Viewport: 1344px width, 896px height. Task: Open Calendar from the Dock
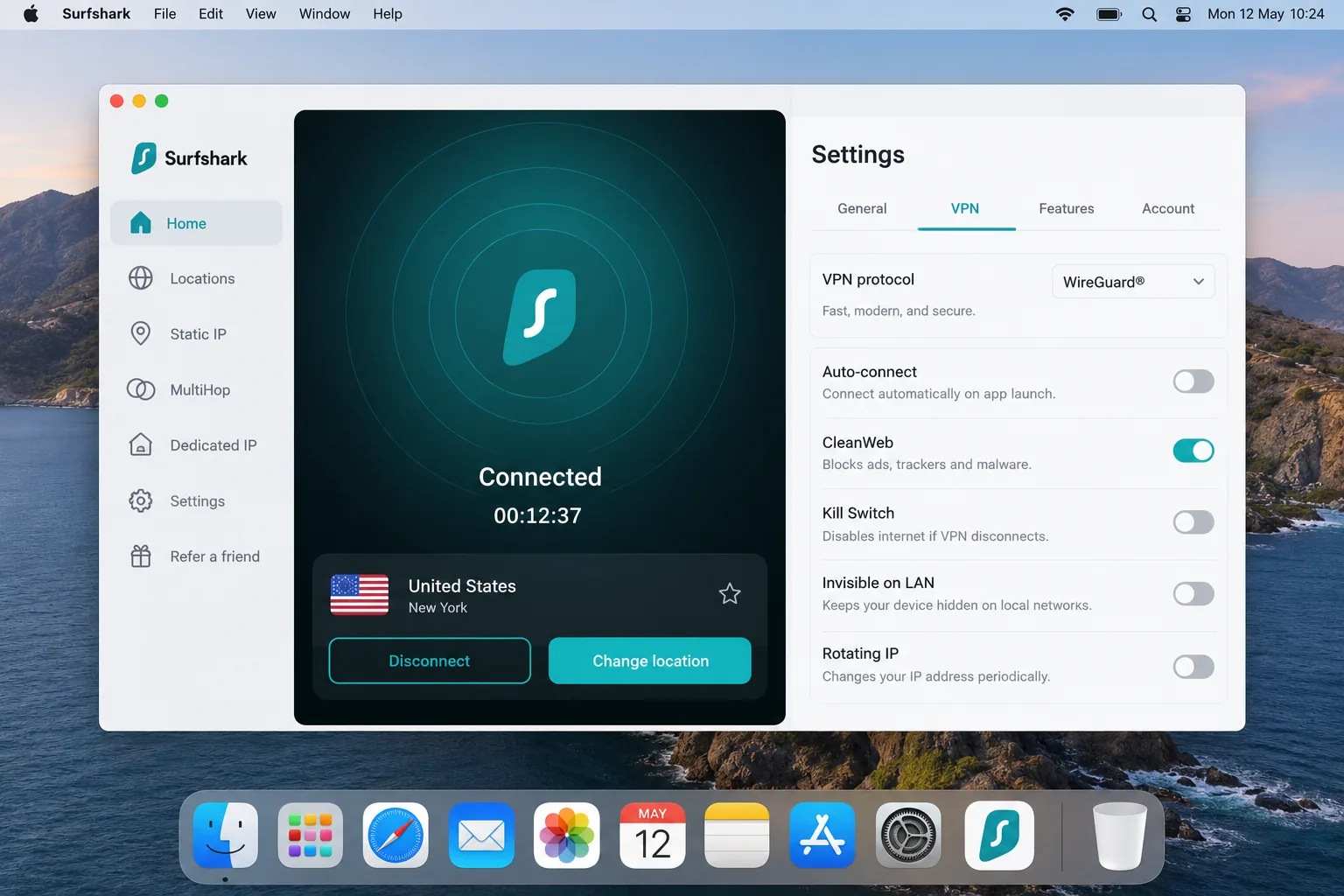pyautogui.click(x=653, y=836)
